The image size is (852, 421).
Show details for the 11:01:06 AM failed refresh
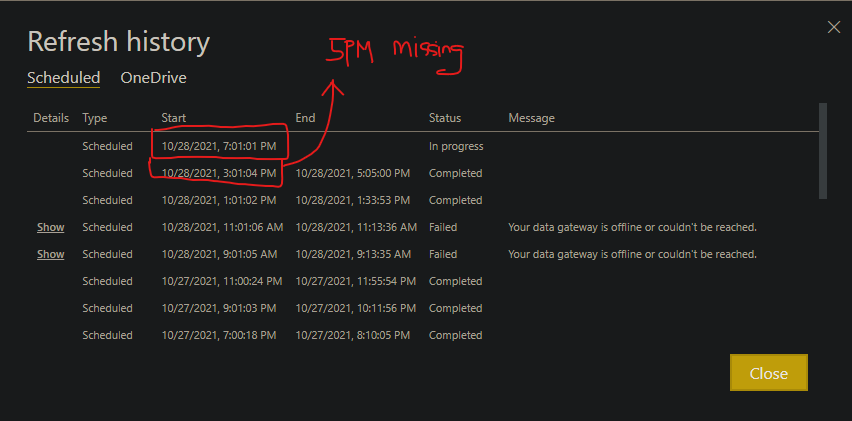pos(51,227)
